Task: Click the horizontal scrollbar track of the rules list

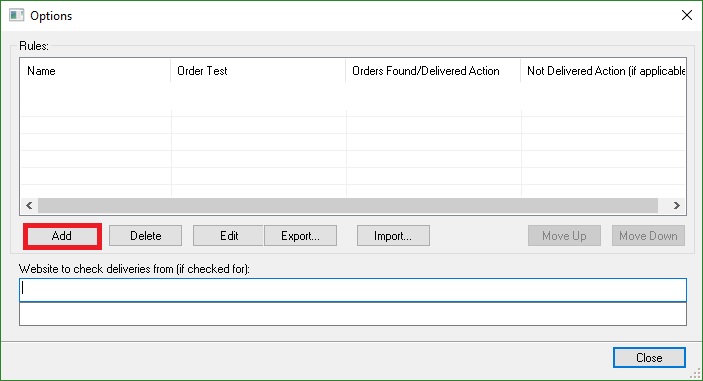Action: pos(348,205)
